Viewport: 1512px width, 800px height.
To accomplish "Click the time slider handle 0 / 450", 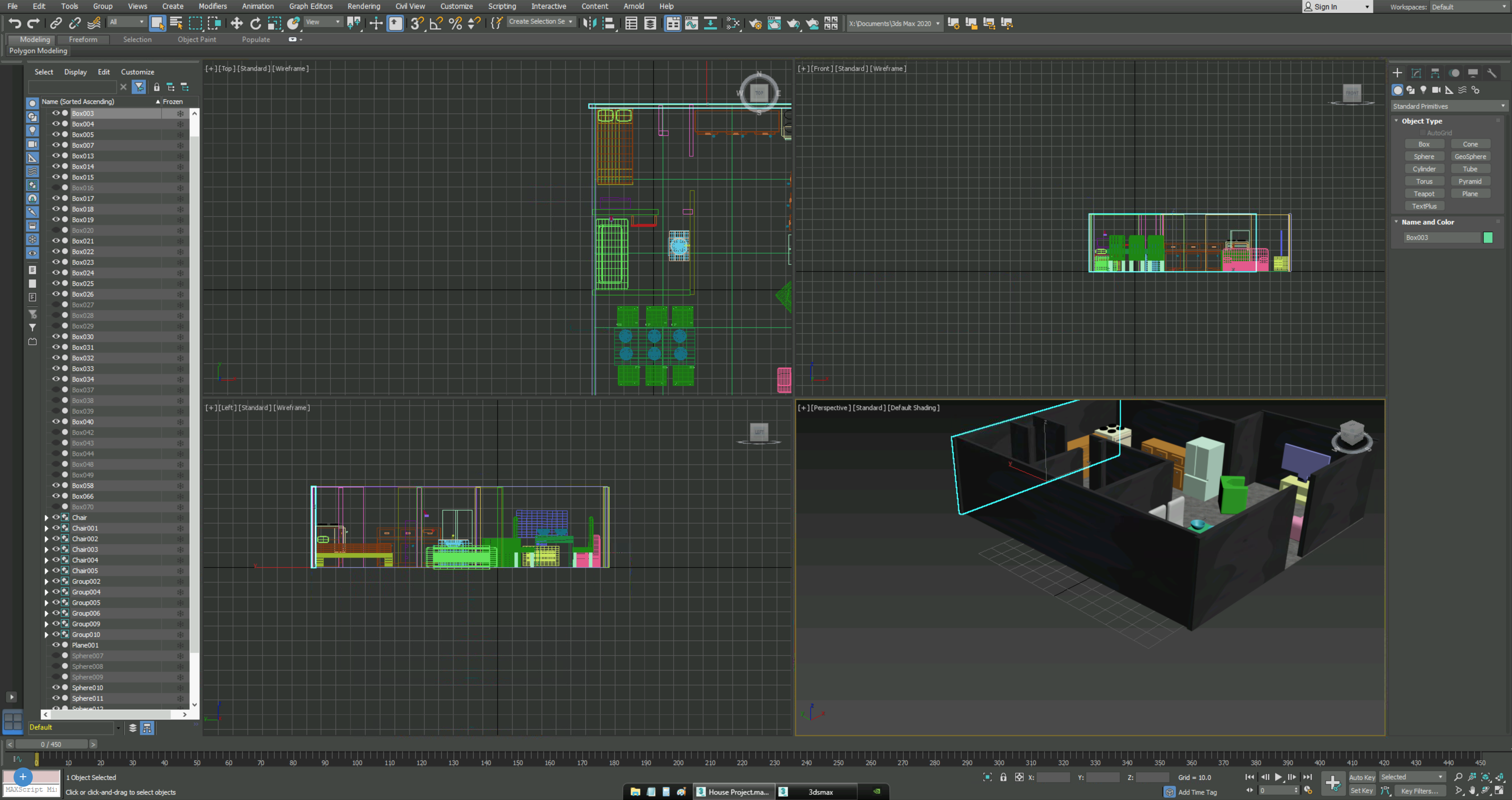I will pyautogui.click(x=51, y=744).
